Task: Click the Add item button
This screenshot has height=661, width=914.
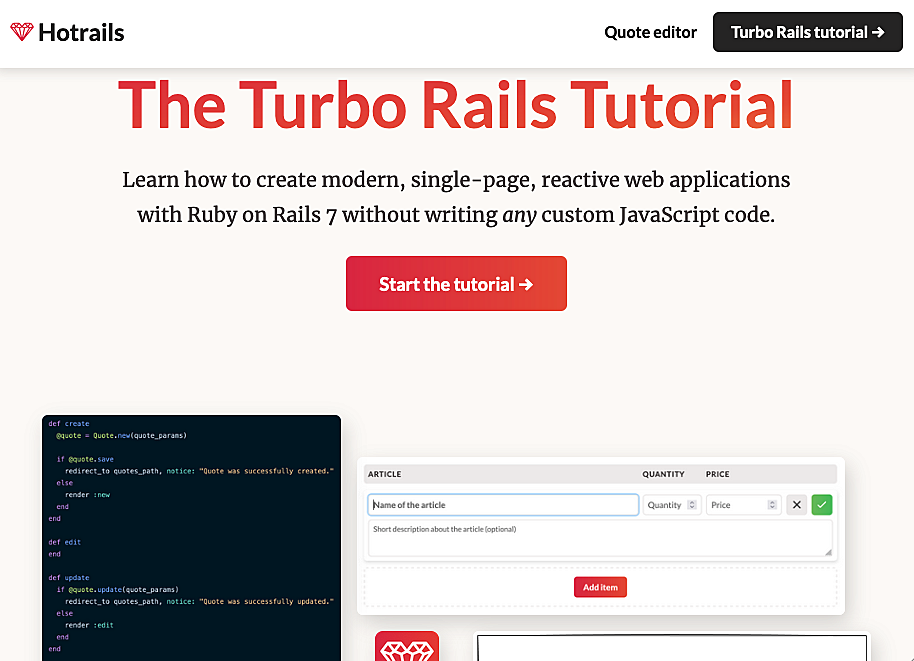Action: [x=600, y=587]
